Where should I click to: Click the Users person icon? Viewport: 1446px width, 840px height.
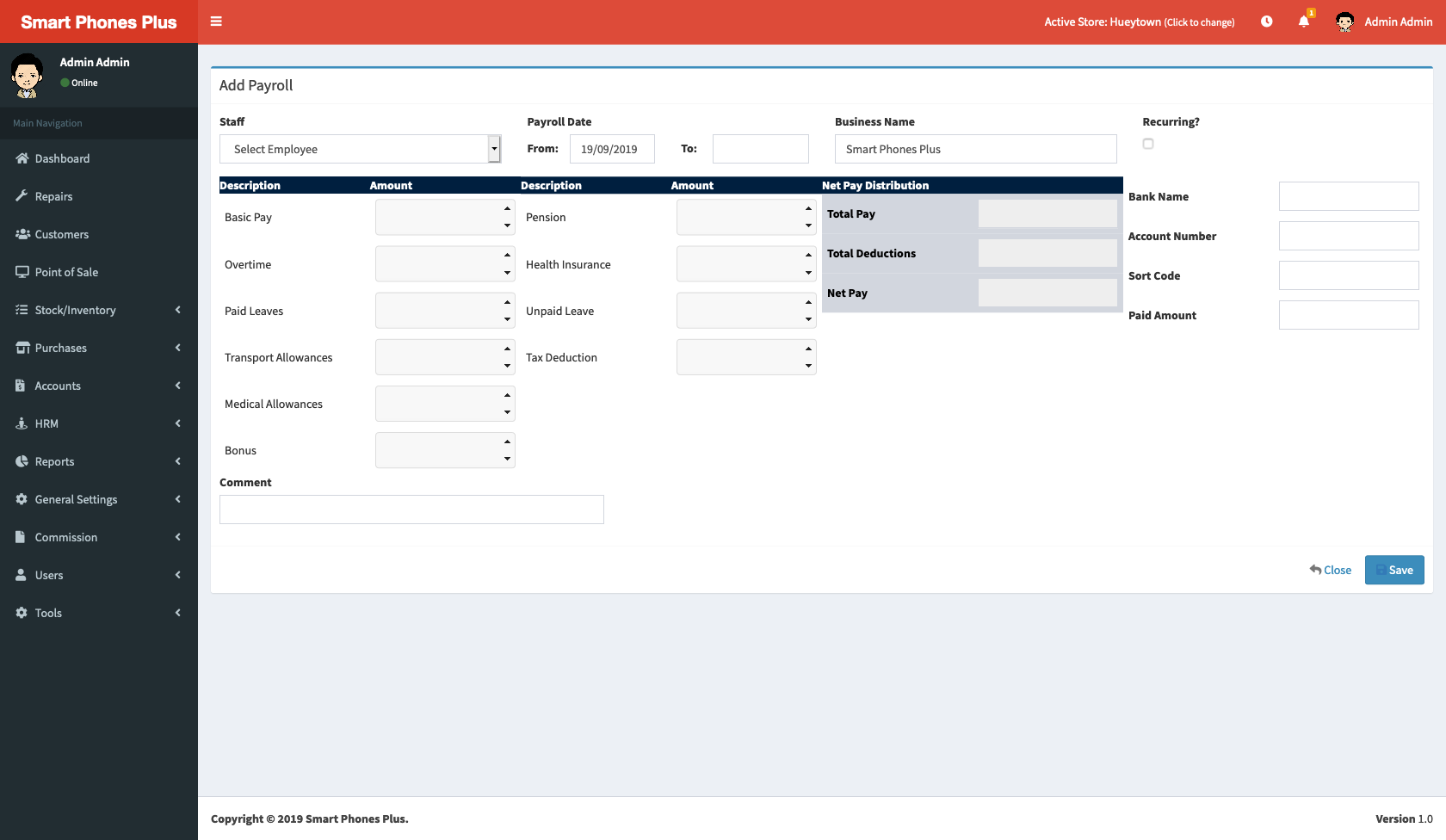[22, 575]
